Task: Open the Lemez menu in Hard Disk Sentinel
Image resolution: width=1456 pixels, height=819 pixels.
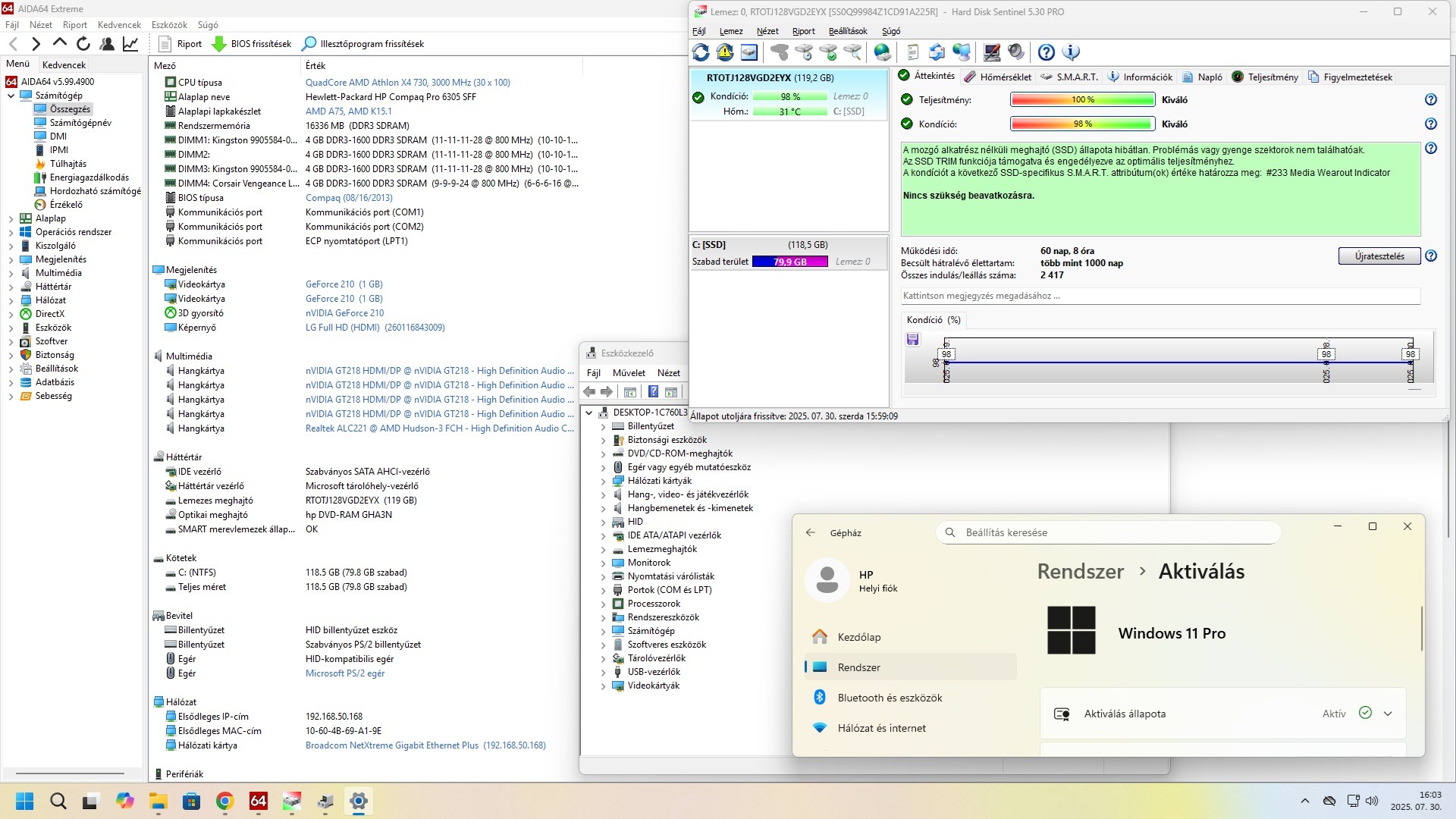Action: click(730, 31)
